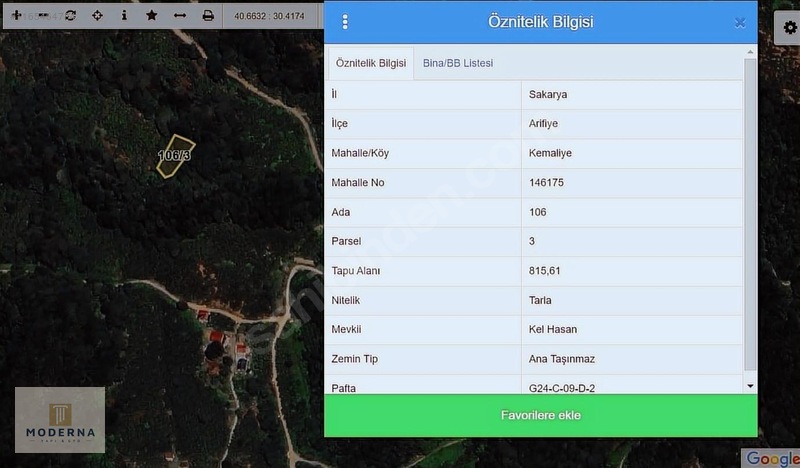Image resolution: width=800 pixels, height=468 pixels.
Task: Click the scrollbar up arrow
Action: pyautogui.click(x=750, y=52)
